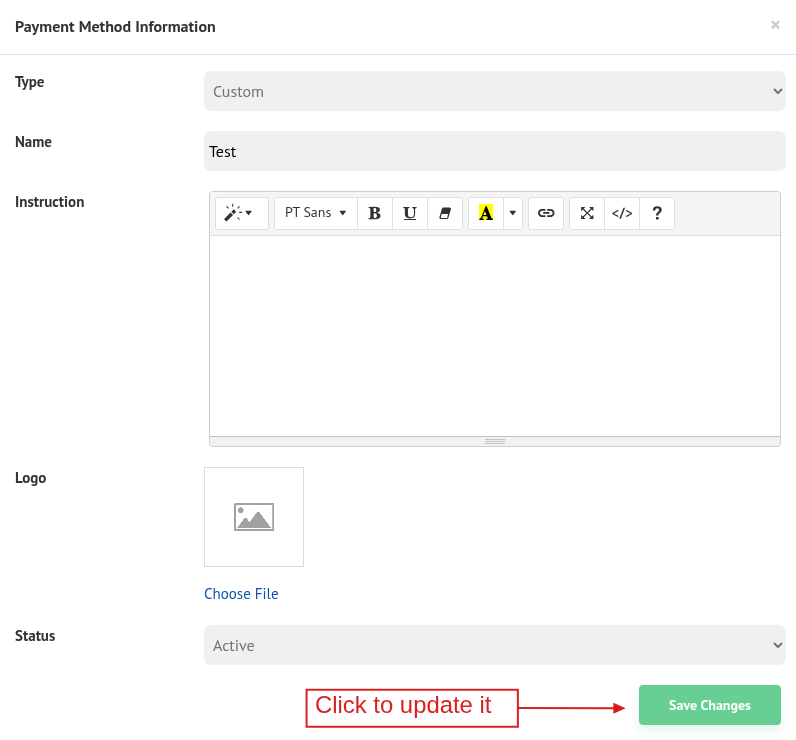Screen dimensions: 796x740
Task: Insert a link with the chain icon
Action: coord(546,213)
